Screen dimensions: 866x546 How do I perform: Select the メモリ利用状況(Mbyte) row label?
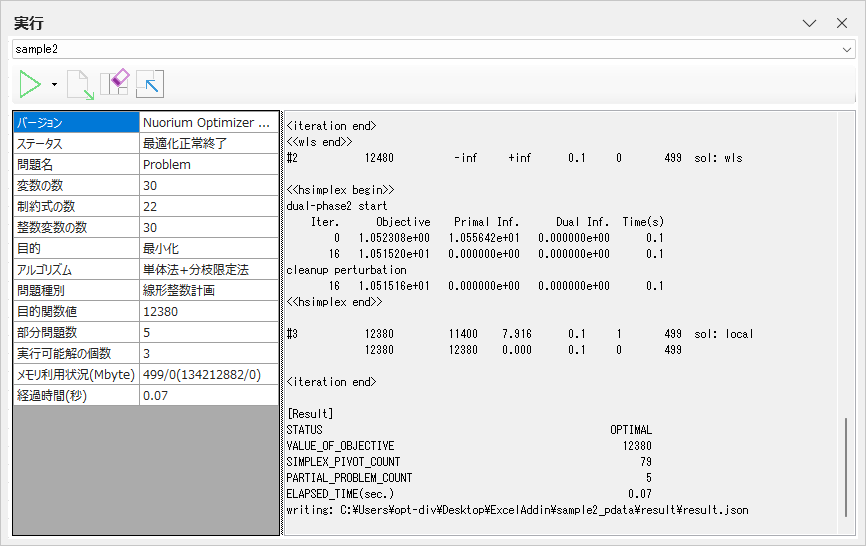click(x=76, y=374)
